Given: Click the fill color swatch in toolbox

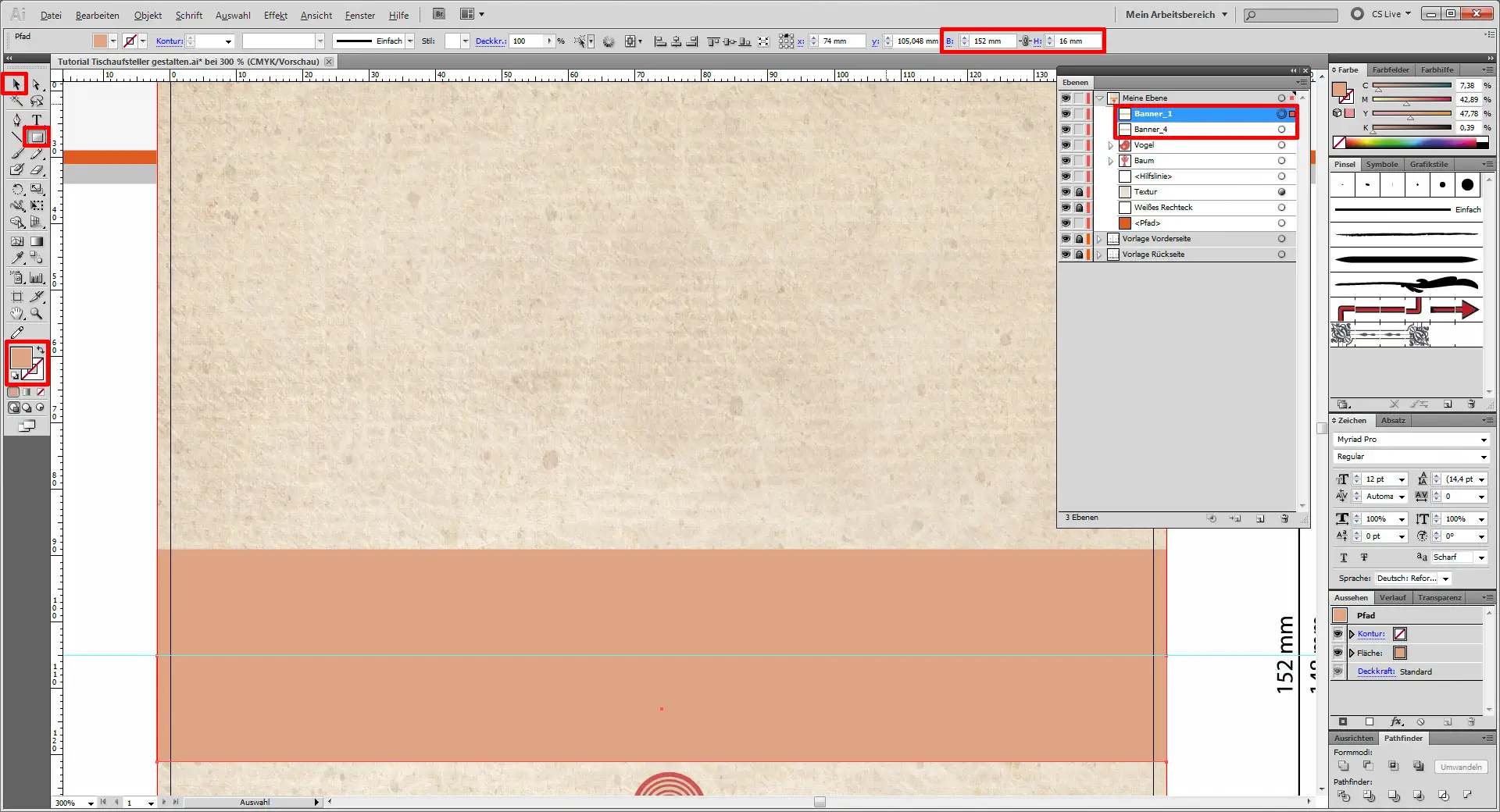Looking at the screenshot, I should click(x=21, y=358).
